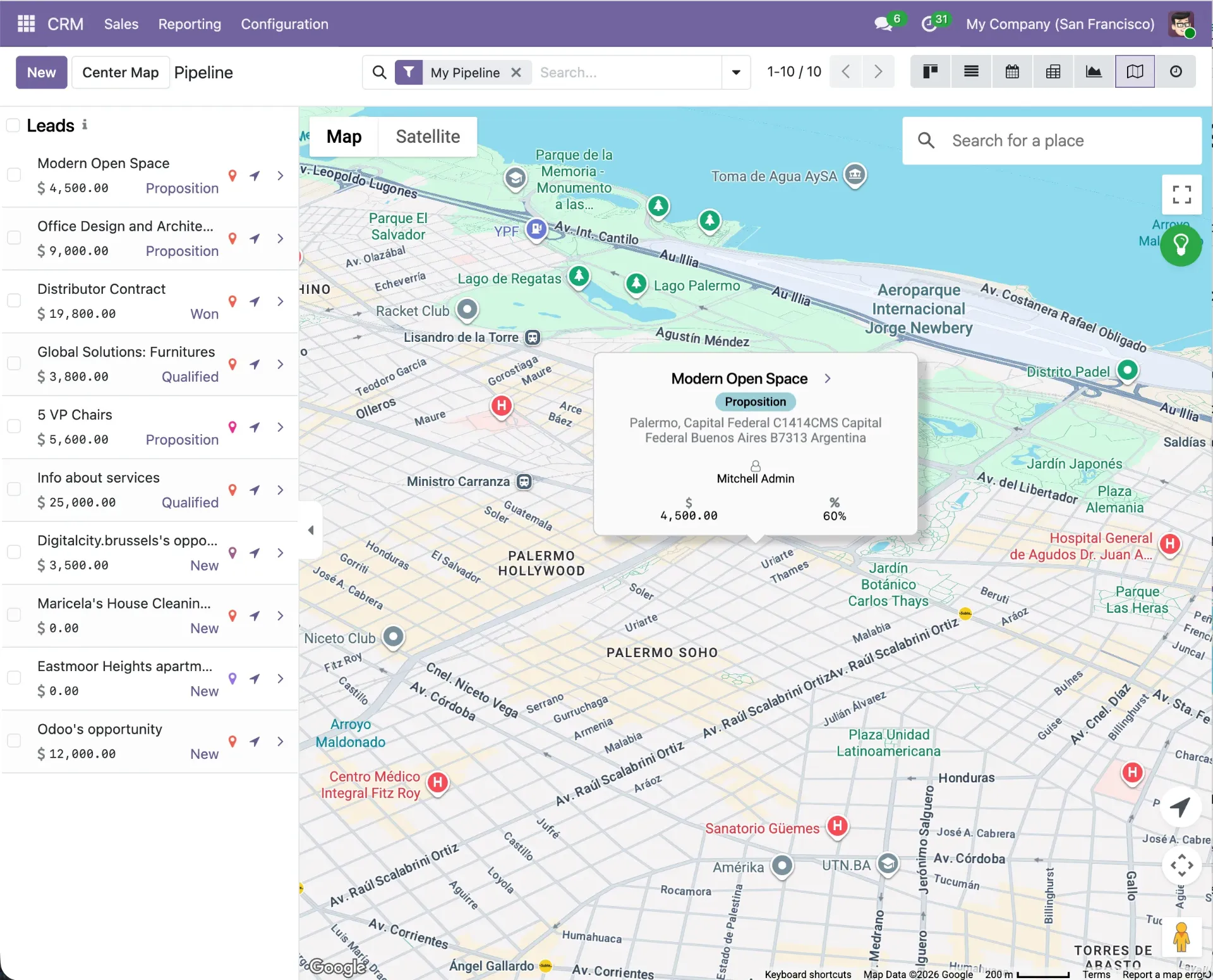Click the my-location arrow on map

(1180, 807)
